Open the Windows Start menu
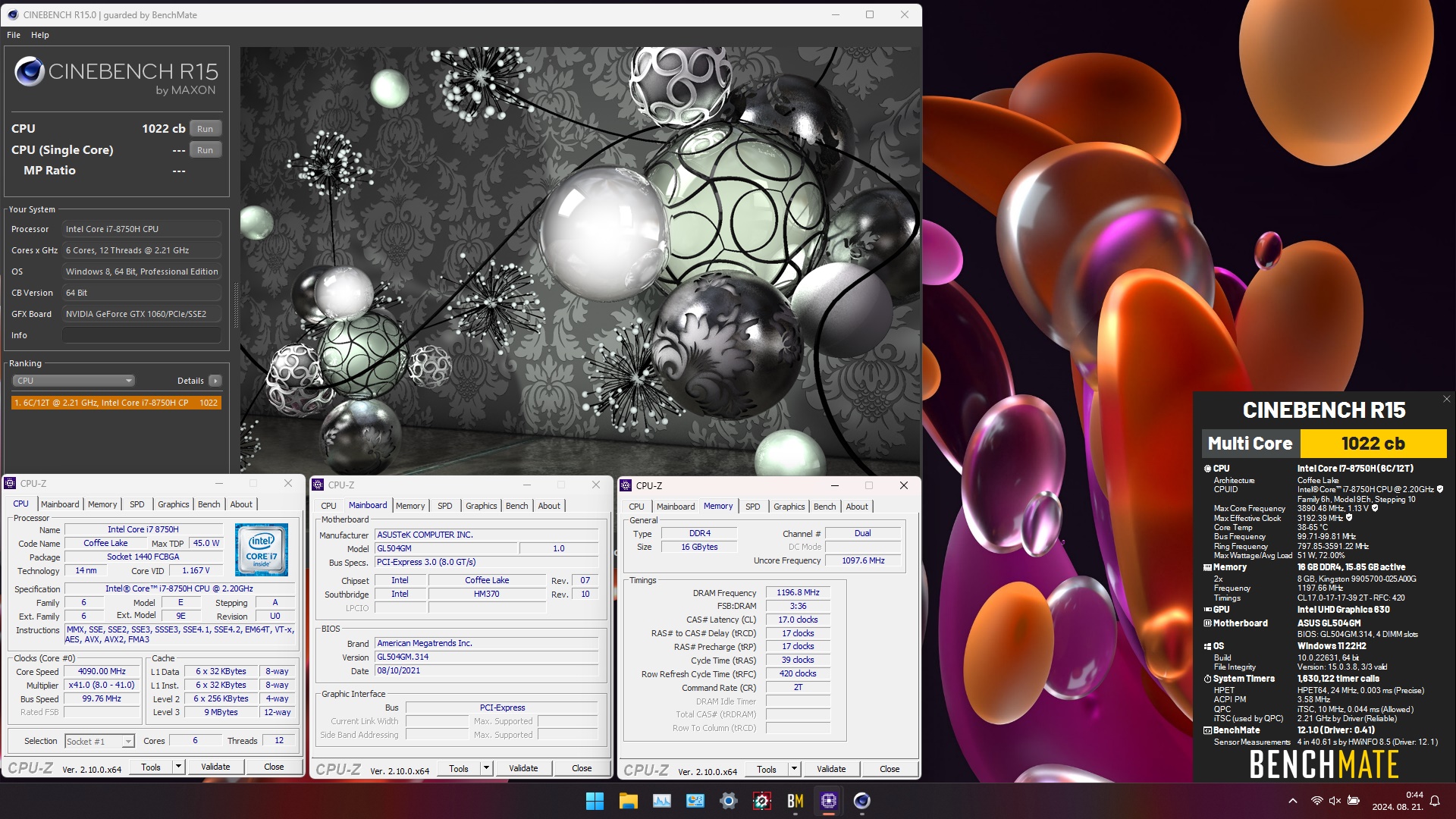The height and width of the screenshot is (819, 1456). [x=595, y=801]
